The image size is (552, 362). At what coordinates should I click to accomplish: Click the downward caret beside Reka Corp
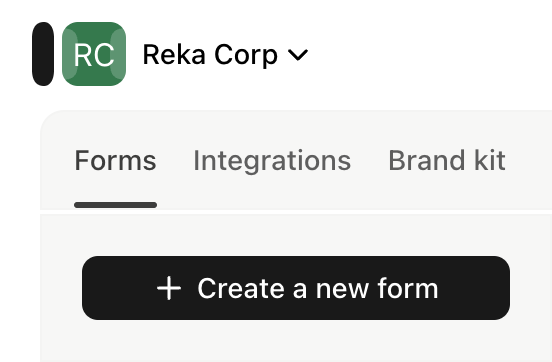click(298, 55)
